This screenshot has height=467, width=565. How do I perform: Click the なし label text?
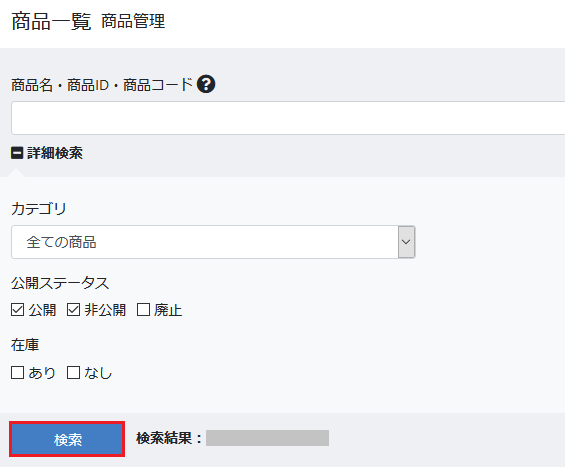[98, 373]
